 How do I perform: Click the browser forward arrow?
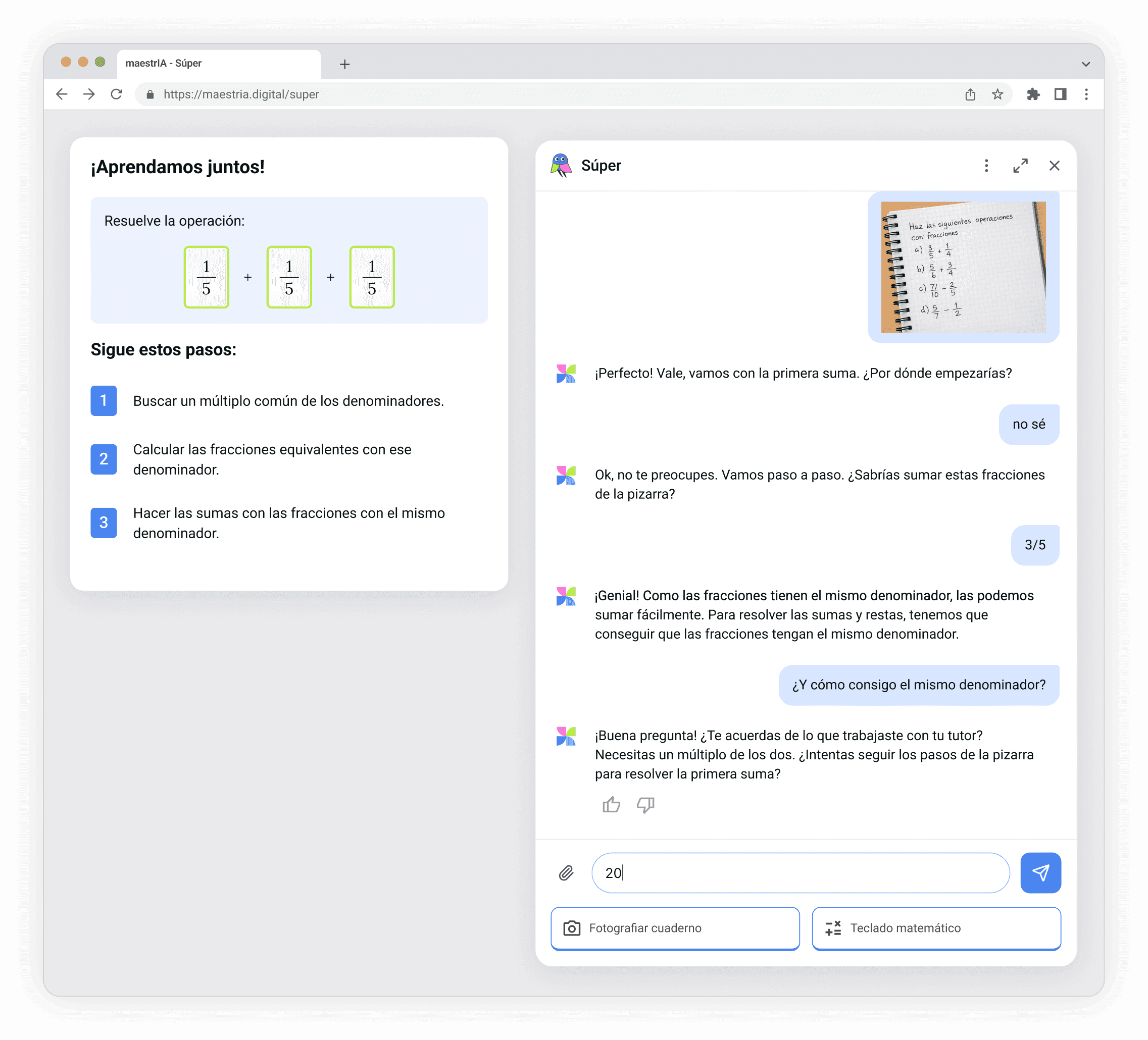coord(89,94)
